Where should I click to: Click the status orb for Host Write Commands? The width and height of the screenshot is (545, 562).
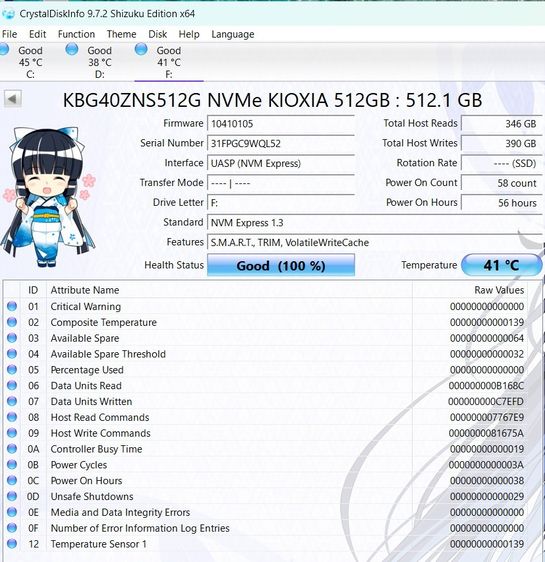12,433
